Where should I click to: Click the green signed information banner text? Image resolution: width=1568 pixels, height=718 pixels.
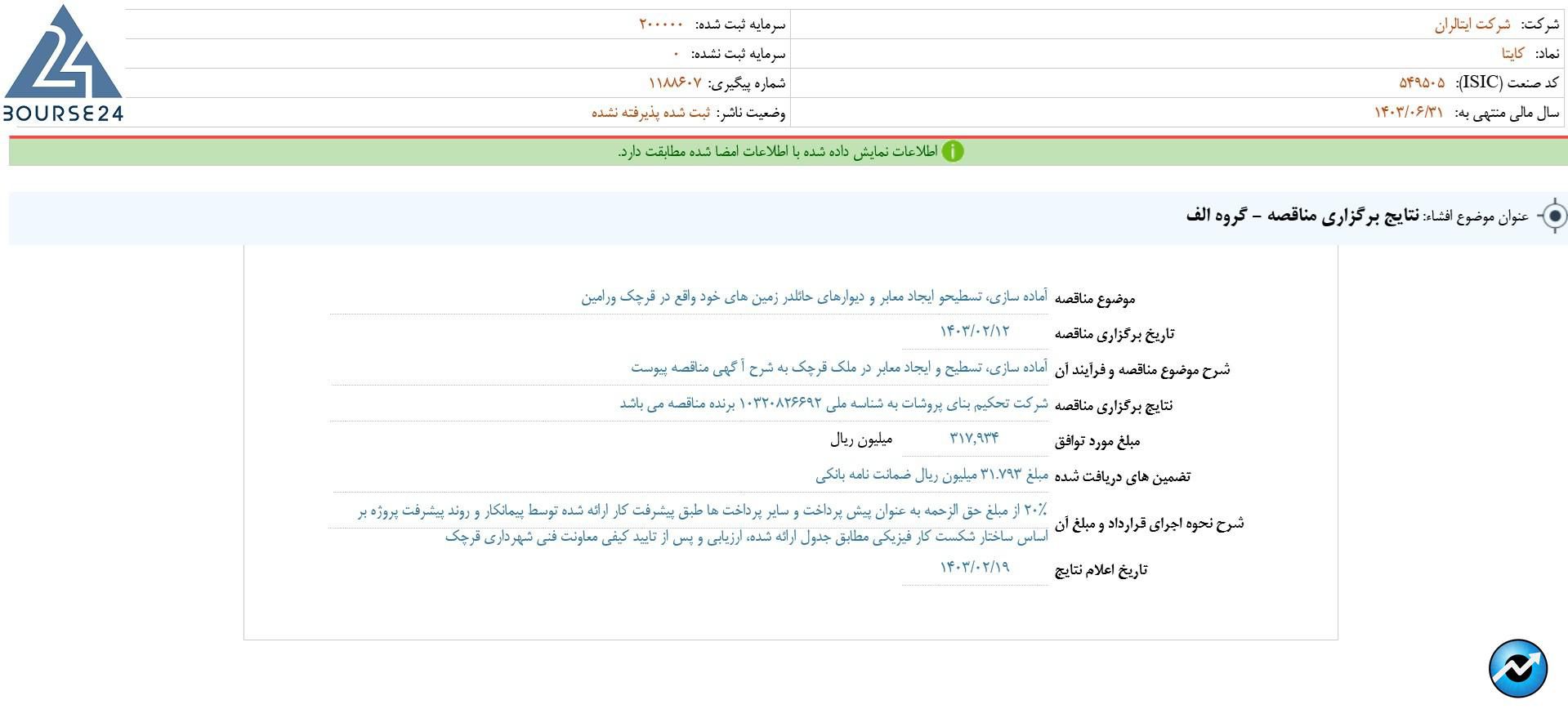pos(777,152)
